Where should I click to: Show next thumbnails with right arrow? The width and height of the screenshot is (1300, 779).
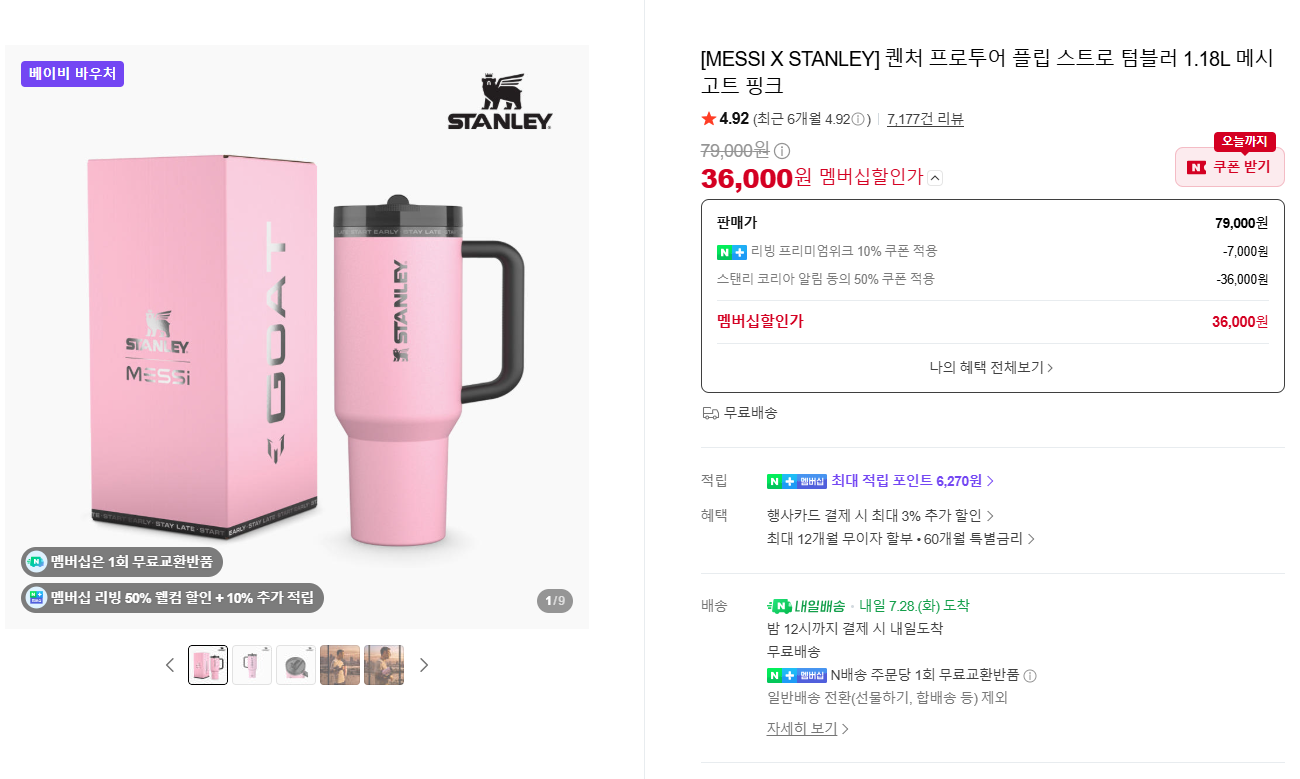(x=424, y=665)
